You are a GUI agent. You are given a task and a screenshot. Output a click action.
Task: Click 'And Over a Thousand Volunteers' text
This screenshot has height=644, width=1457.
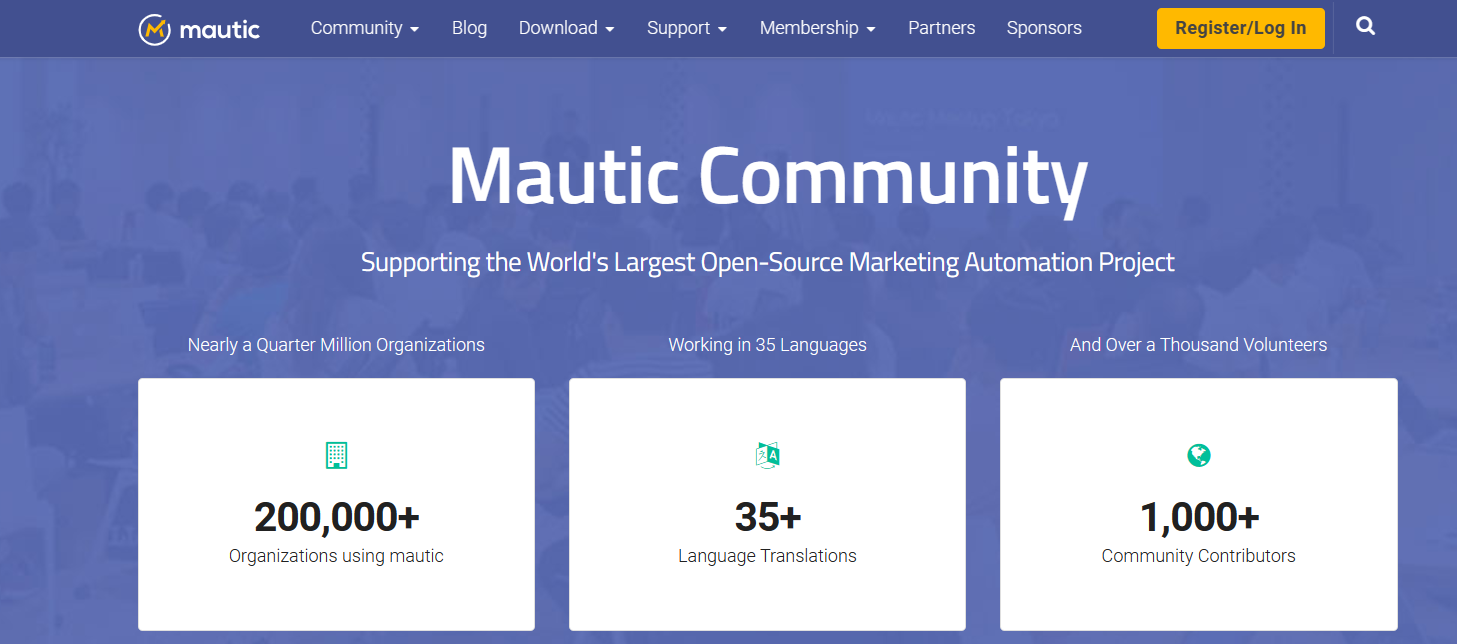[1198, 345]
